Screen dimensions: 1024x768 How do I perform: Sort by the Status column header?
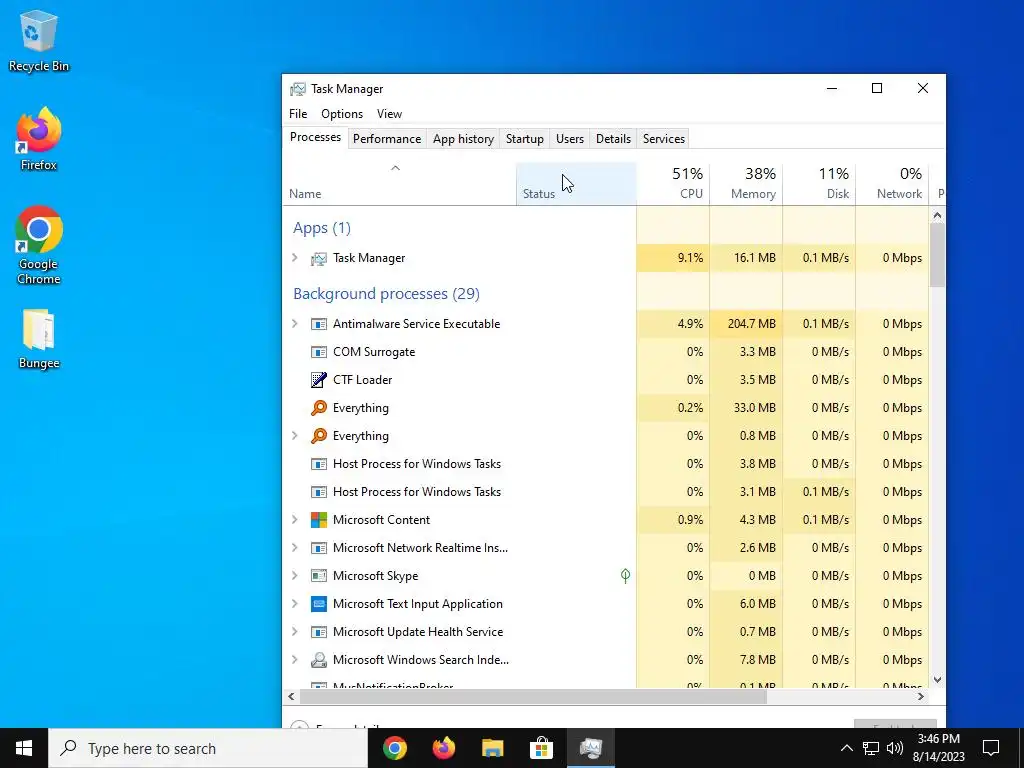point(576,184)
